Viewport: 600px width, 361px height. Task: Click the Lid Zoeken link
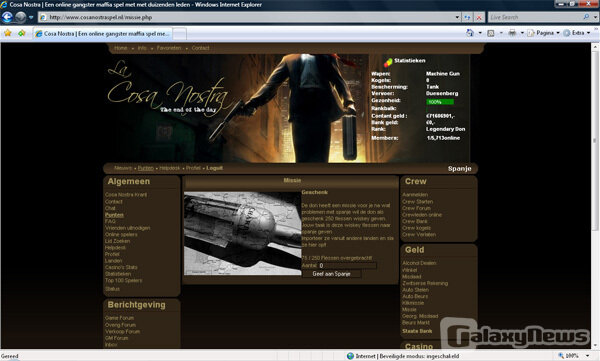(117, 241)
